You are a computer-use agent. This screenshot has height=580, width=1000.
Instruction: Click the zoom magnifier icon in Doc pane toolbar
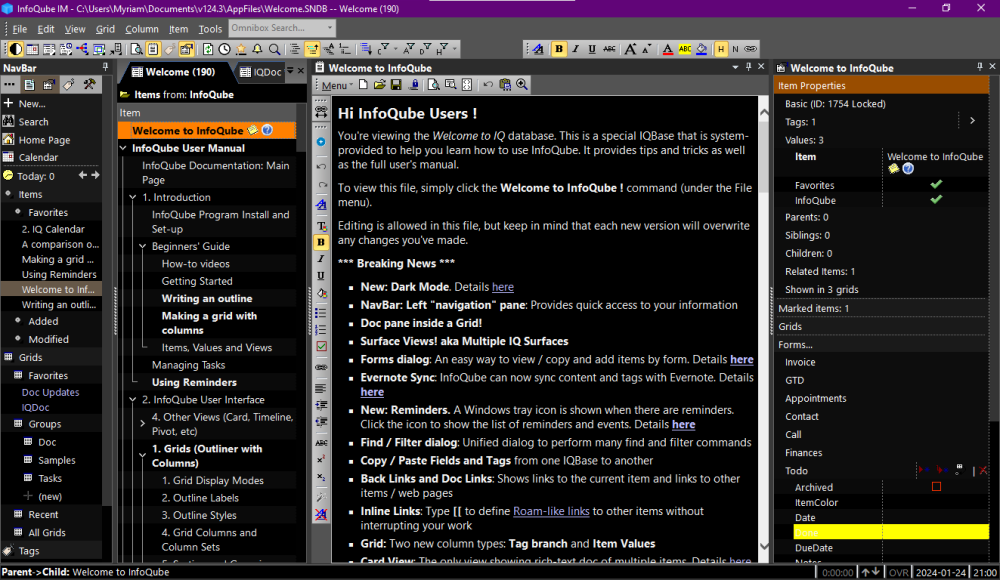coord(522,85)
